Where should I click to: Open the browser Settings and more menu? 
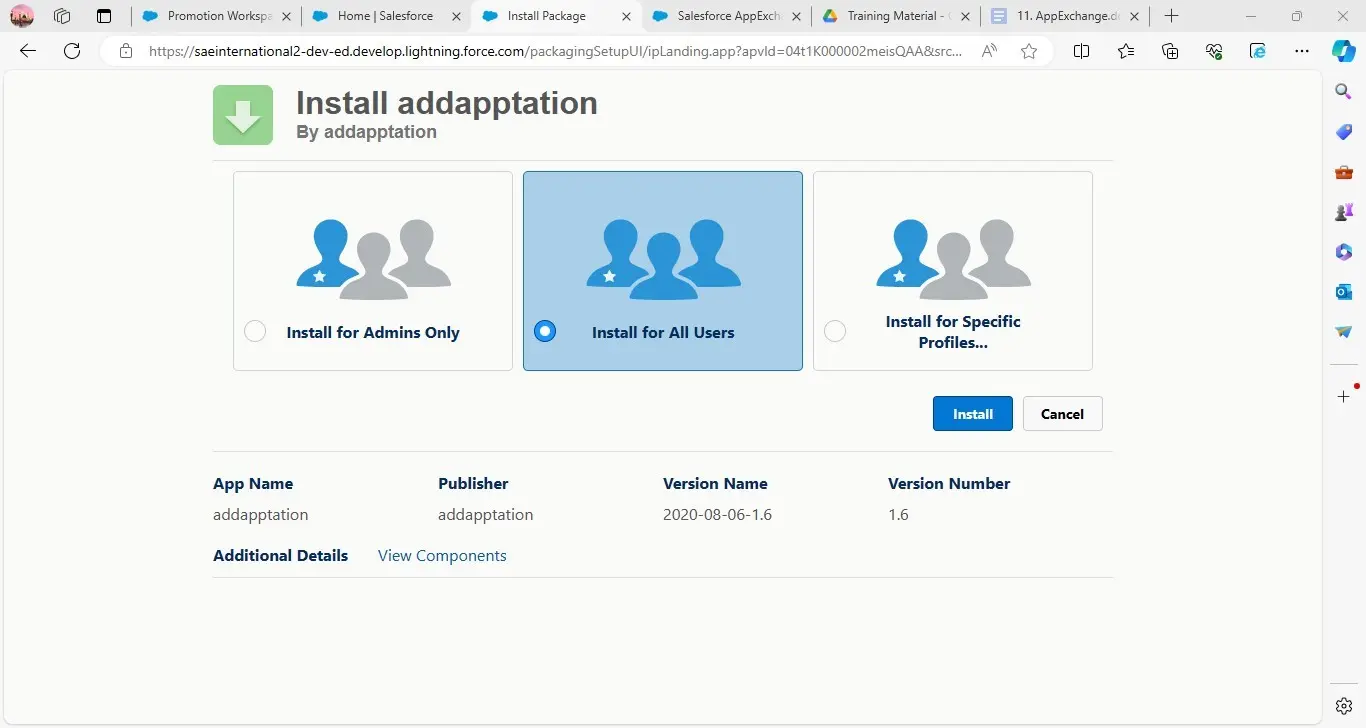coord(1301,52)
